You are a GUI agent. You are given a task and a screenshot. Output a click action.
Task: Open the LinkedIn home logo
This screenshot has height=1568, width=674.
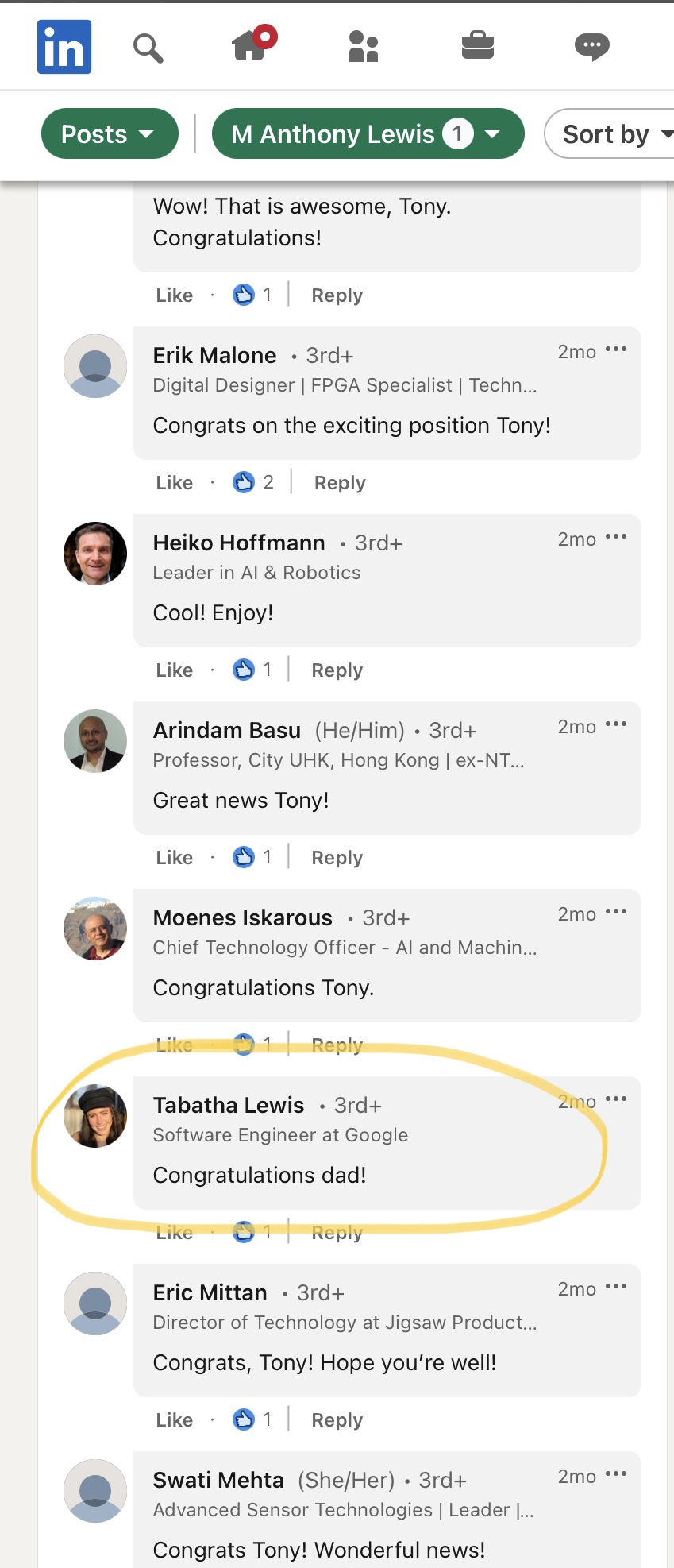(x=64, y=47)
